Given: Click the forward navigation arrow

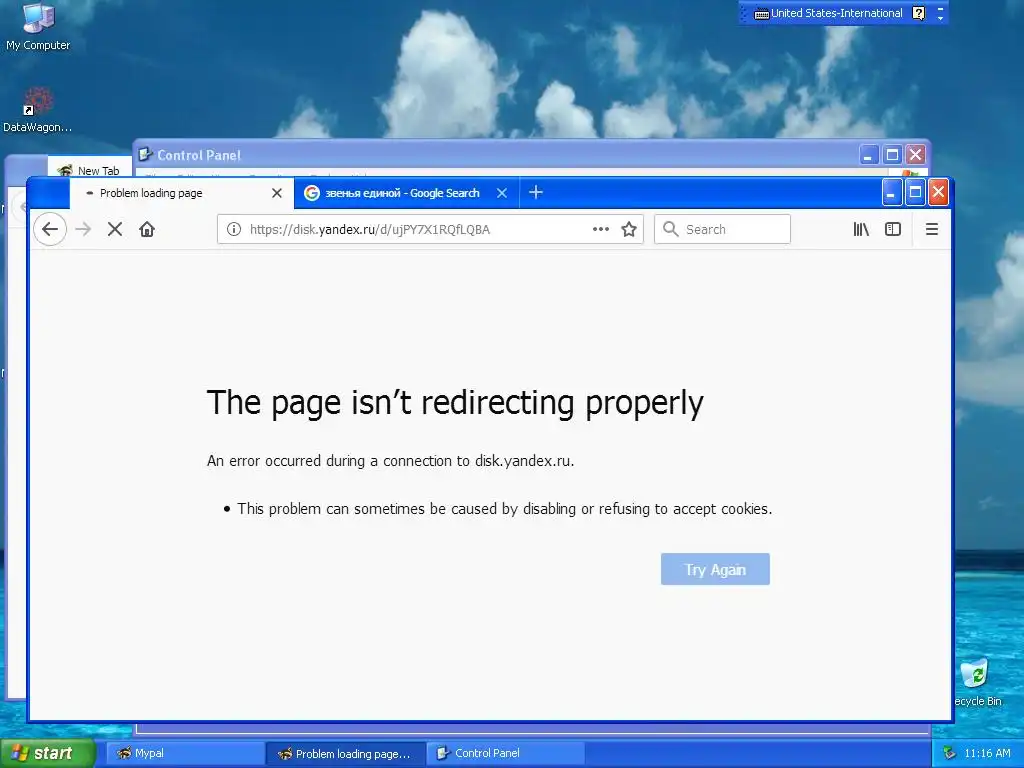Looking at the screenshot, I should (x=83, y=229).
